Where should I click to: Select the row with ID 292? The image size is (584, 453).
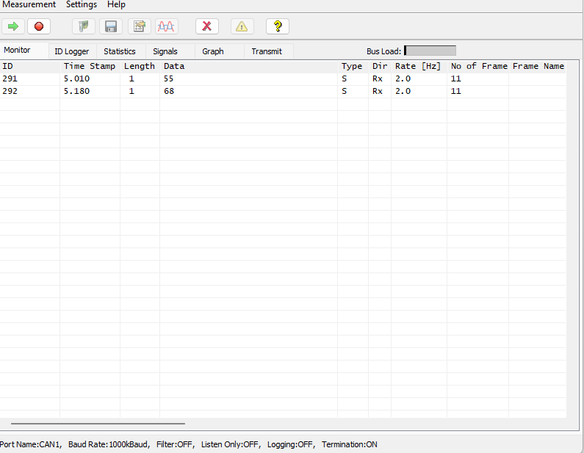283,91
